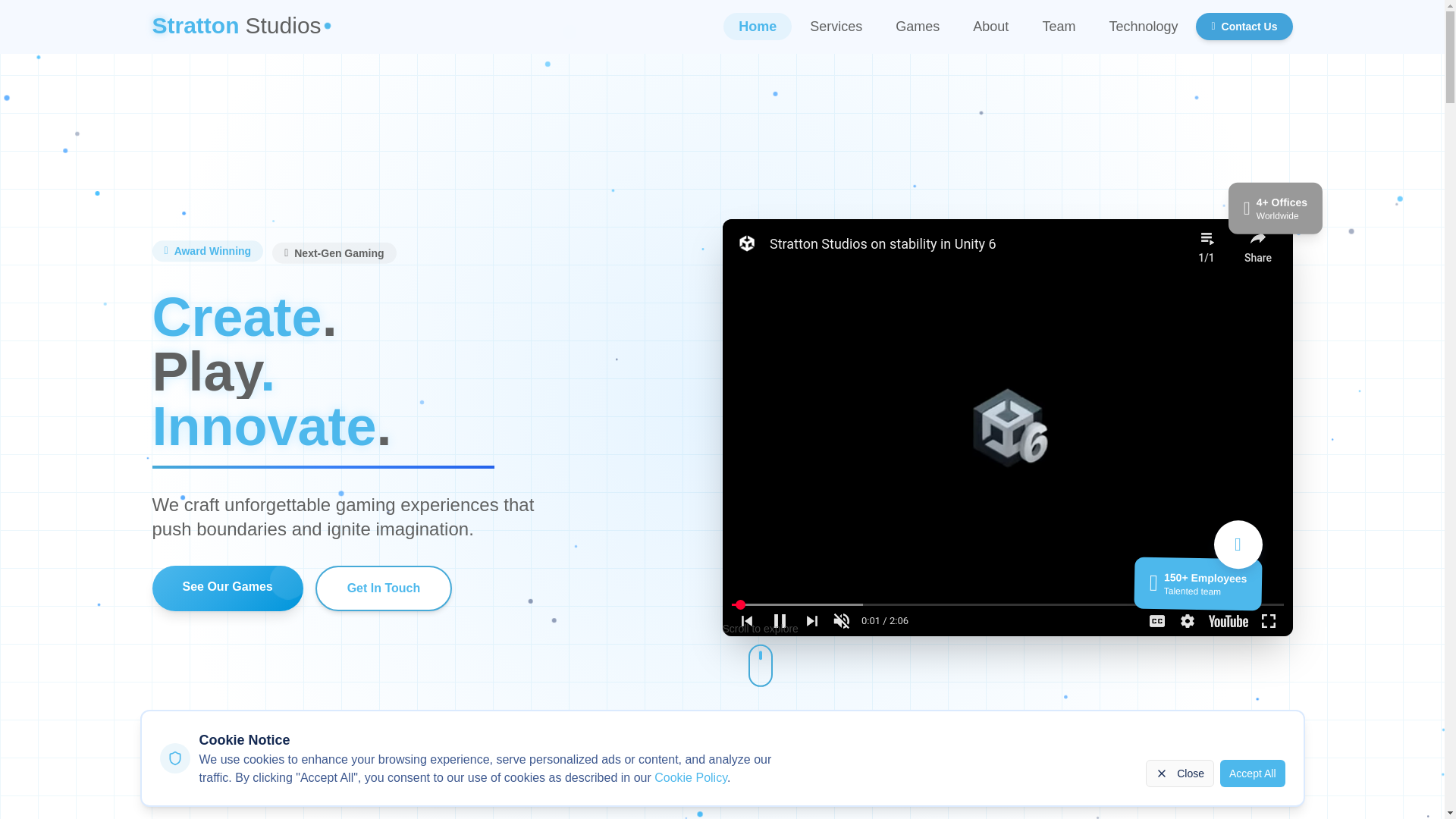Skip to next video track
Image resolution: width=1456 pixels, height=819 pixels.
(x=812, y=621)
